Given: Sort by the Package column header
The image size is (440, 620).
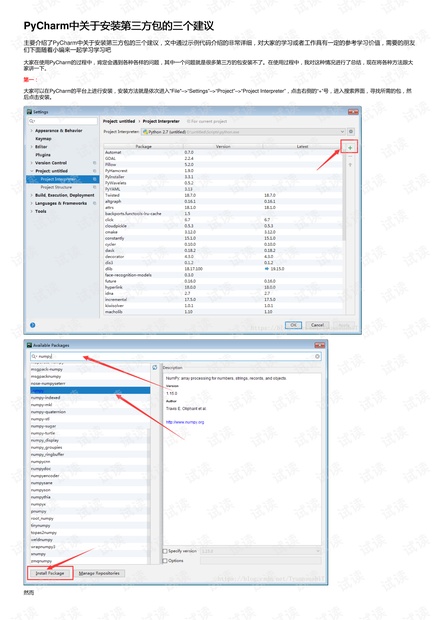Looking at the screenshot, I should [144, 146].
